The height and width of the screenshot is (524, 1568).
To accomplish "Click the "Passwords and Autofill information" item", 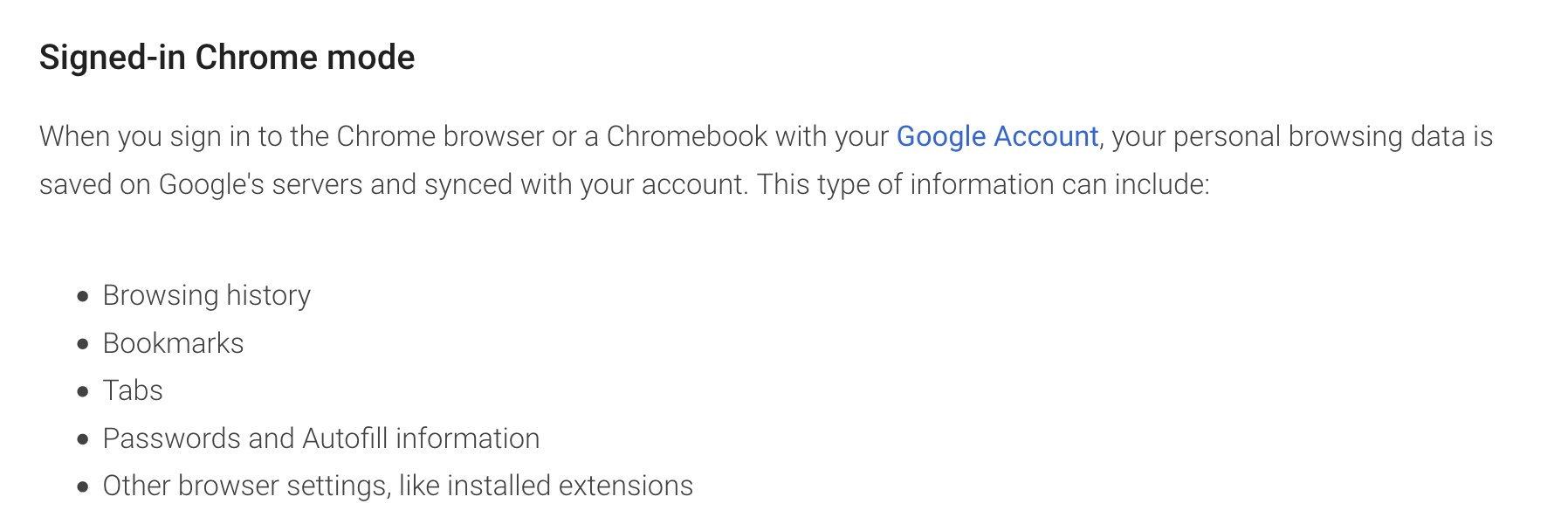I will 320,438.
